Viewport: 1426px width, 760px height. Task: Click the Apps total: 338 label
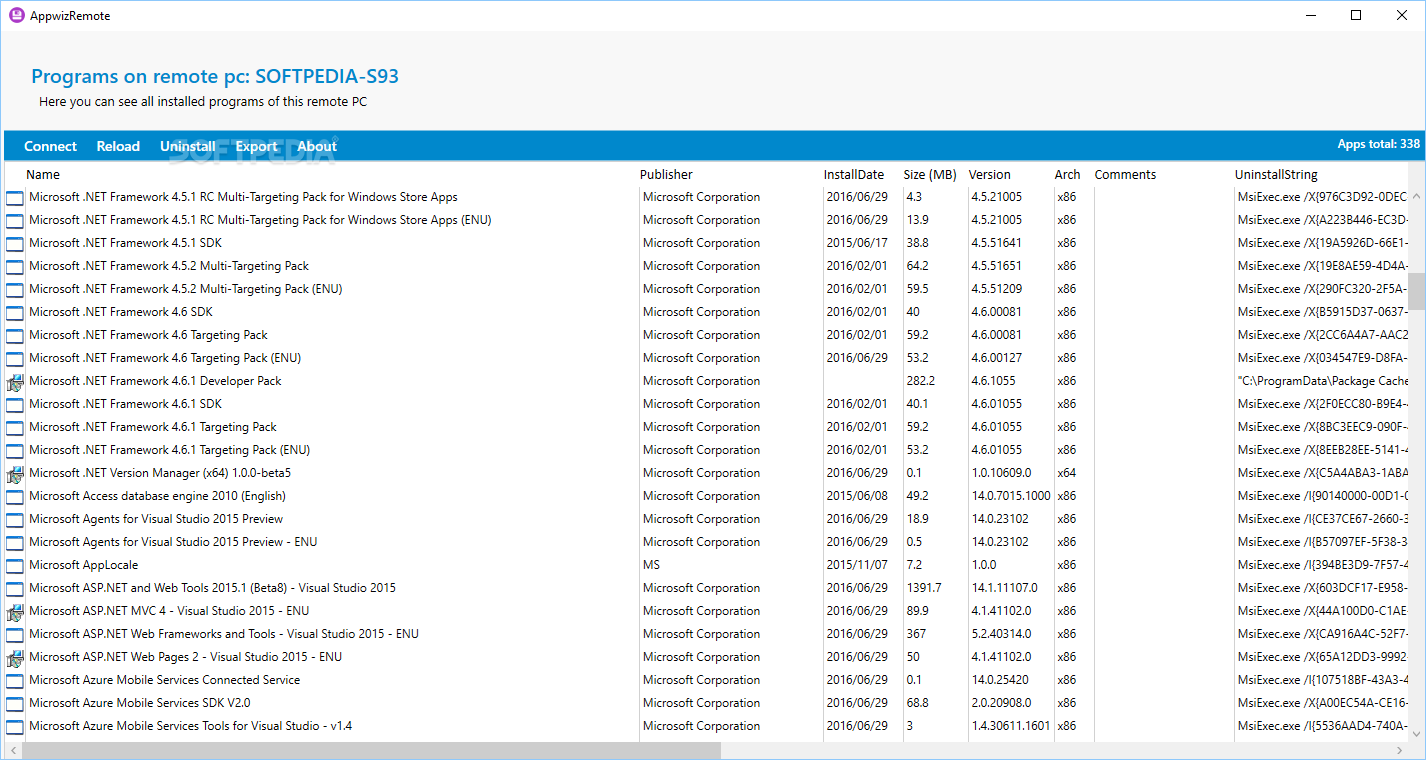(1379, 144)
